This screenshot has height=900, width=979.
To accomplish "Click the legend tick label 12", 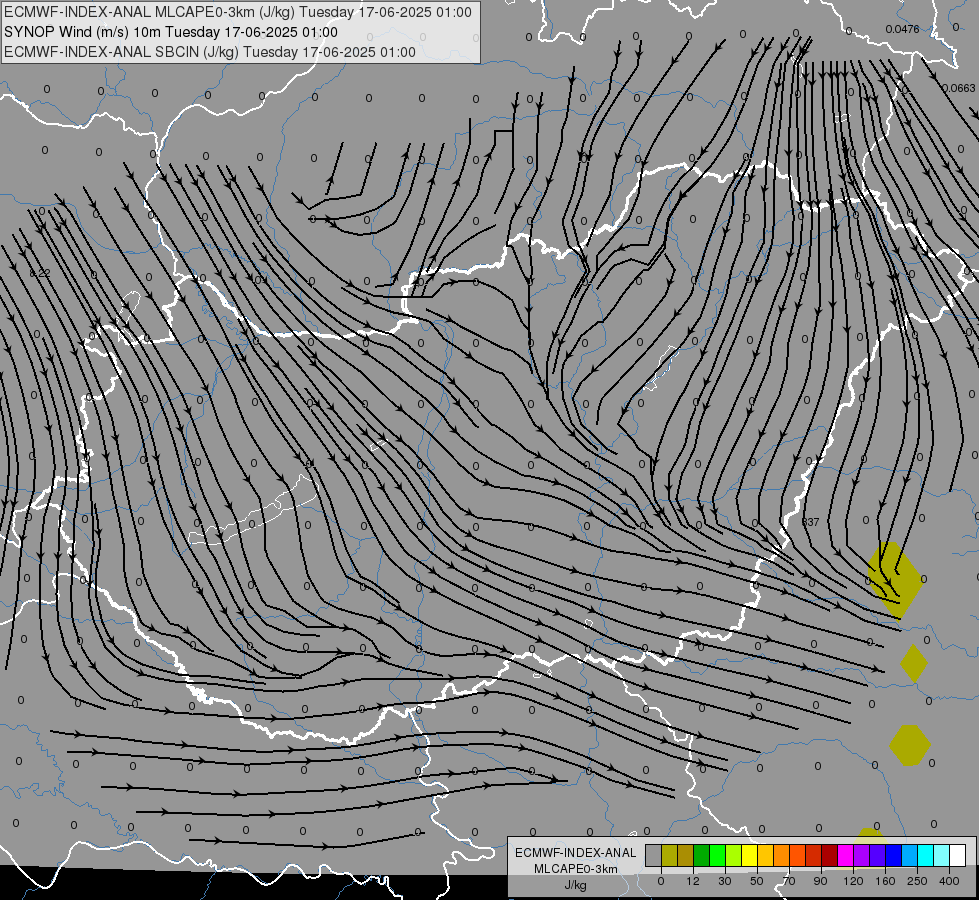I will (693, 881).
